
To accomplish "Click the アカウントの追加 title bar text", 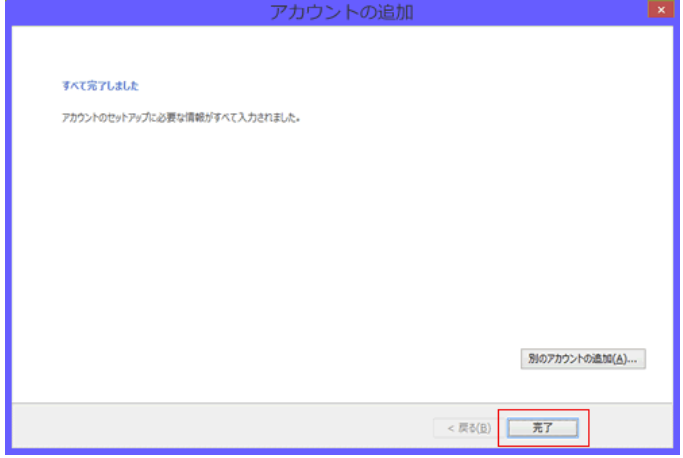I will click(x=342, y=12).
